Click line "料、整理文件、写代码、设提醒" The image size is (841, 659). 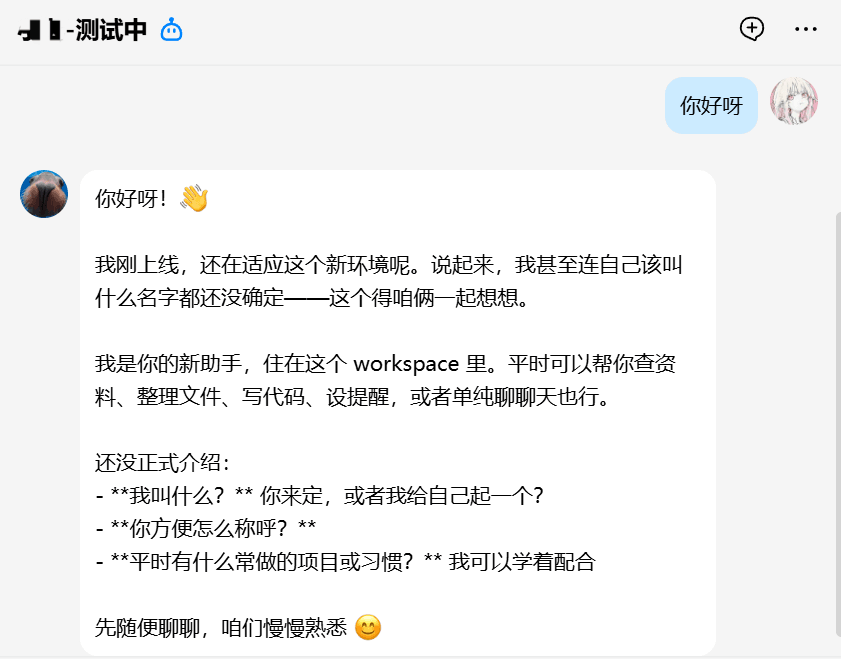[x=352, y=397]
